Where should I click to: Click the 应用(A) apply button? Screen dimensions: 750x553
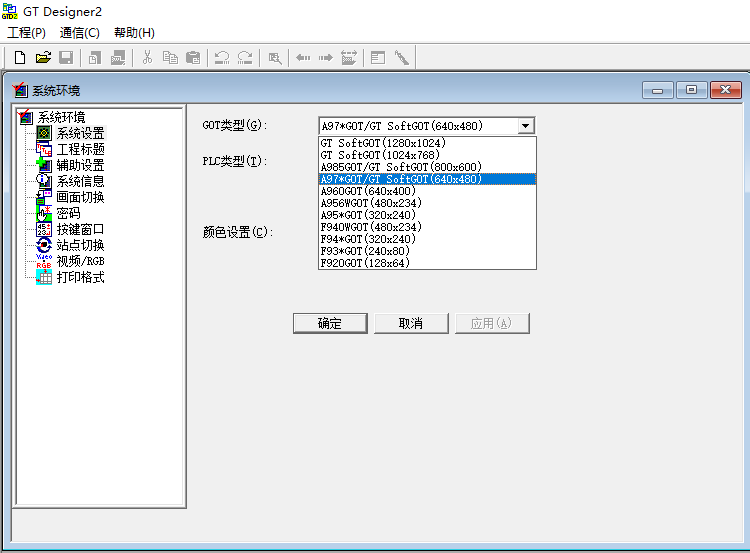pyautogui.click(x=492, y=323)
